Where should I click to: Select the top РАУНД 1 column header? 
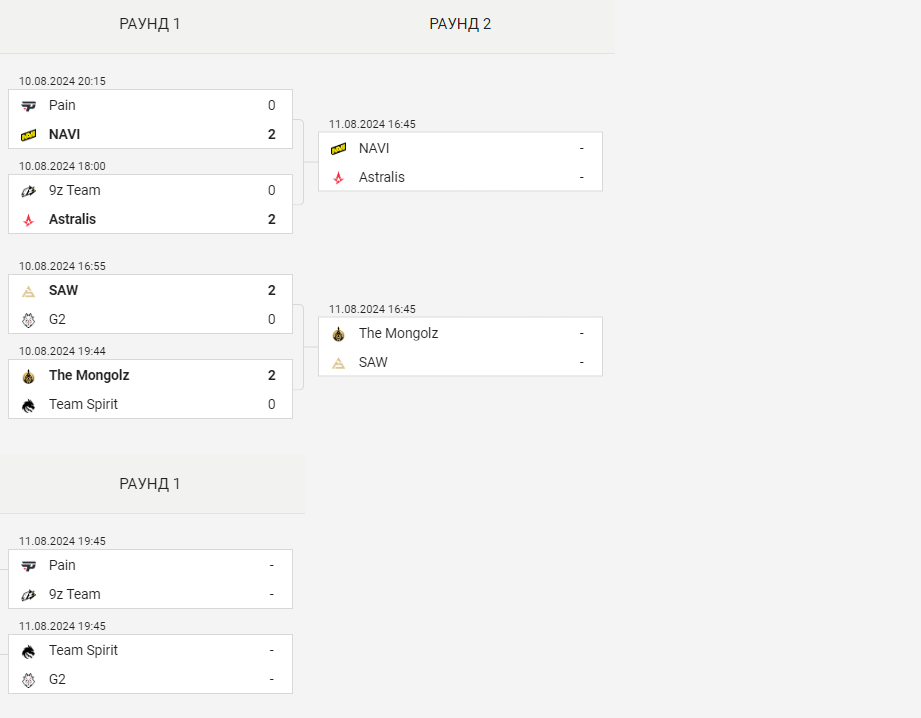click(150, 24)
